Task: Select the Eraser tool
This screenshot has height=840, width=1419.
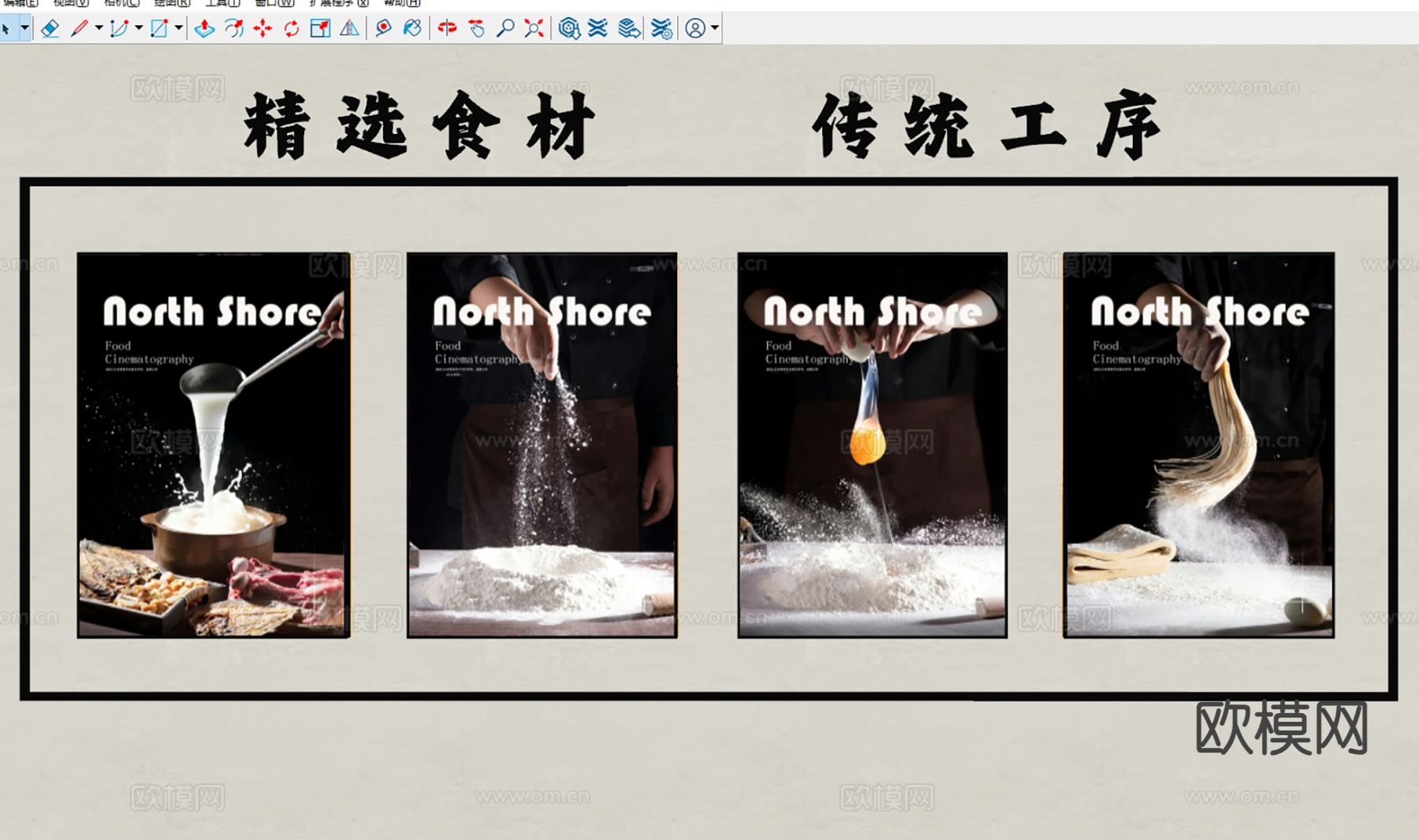Action: (50, 29)
